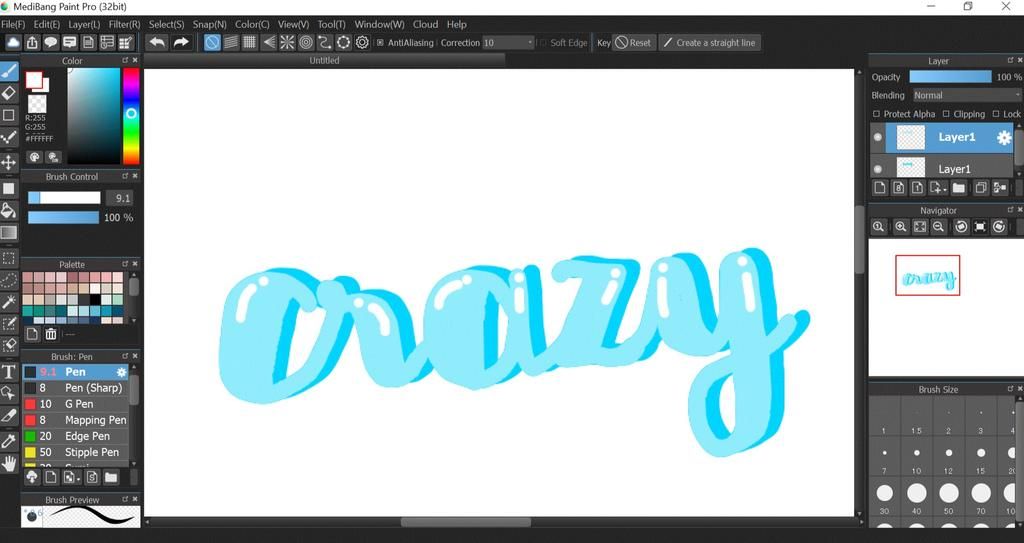
Task: Select the Hand pan tool
Action: pyautogui.click(x=8, y=464)
